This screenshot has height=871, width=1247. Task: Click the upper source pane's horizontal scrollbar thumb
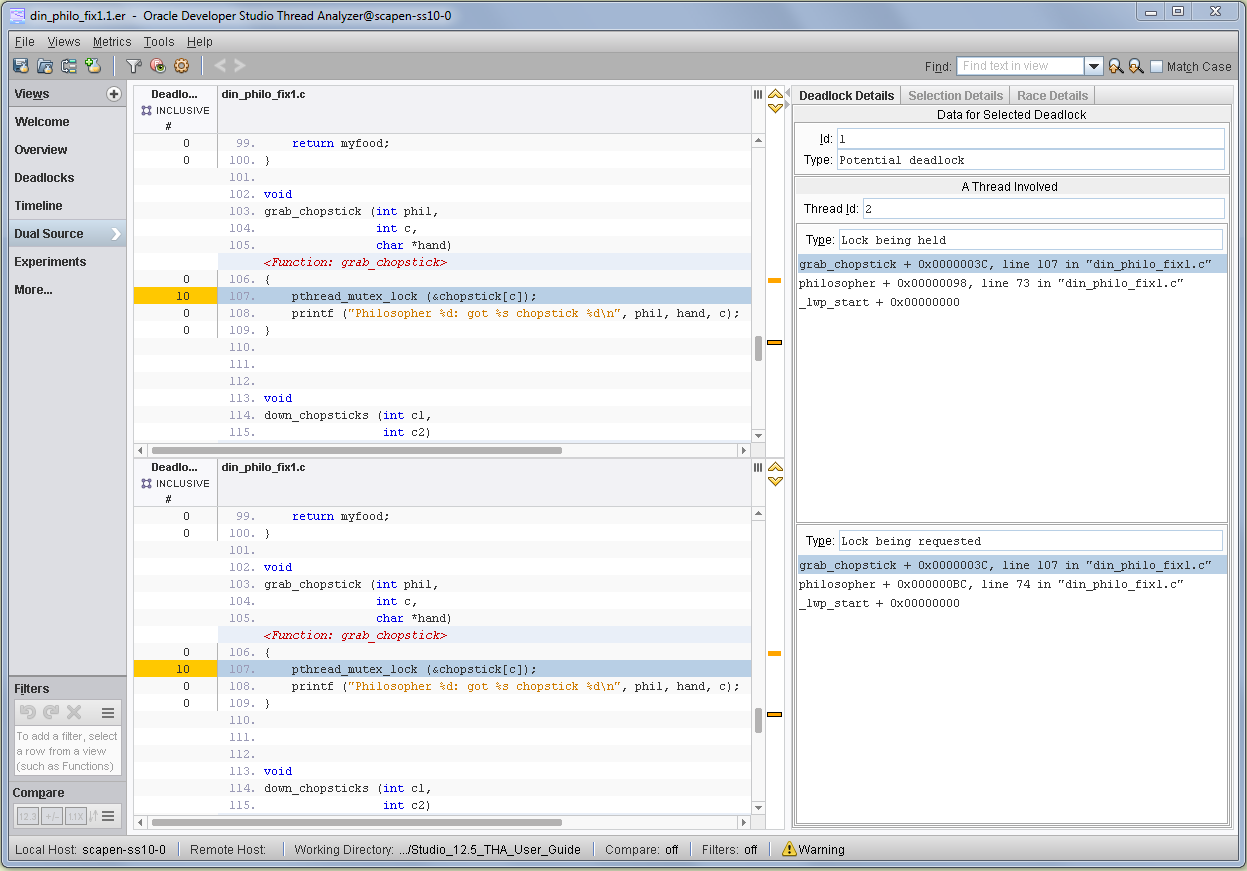coord(355,451)
